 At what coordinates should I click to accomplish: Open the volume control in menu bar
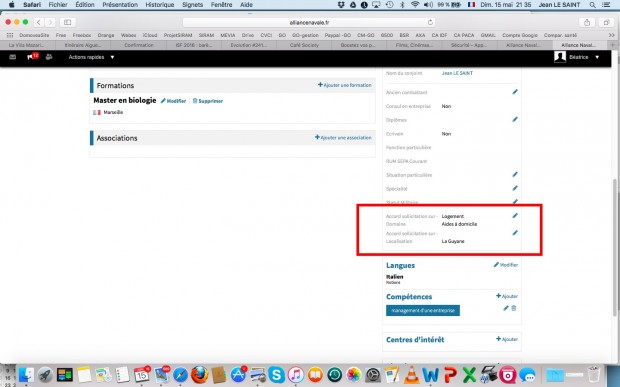[x=428, y=5]
